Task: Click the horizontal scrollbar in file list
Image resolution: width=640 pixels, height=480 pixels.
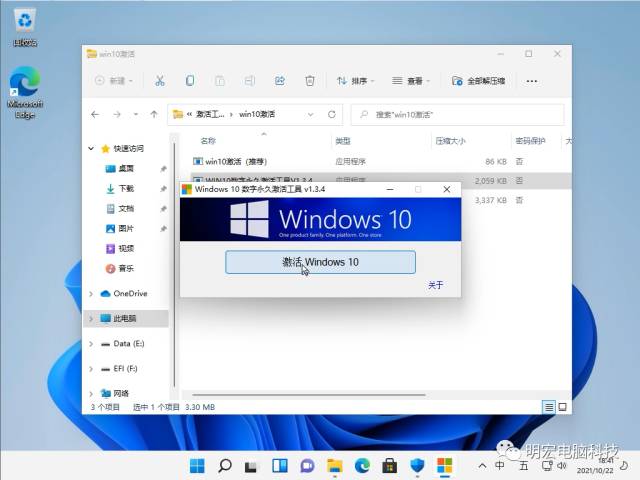Action: click(x=309, y=395)
